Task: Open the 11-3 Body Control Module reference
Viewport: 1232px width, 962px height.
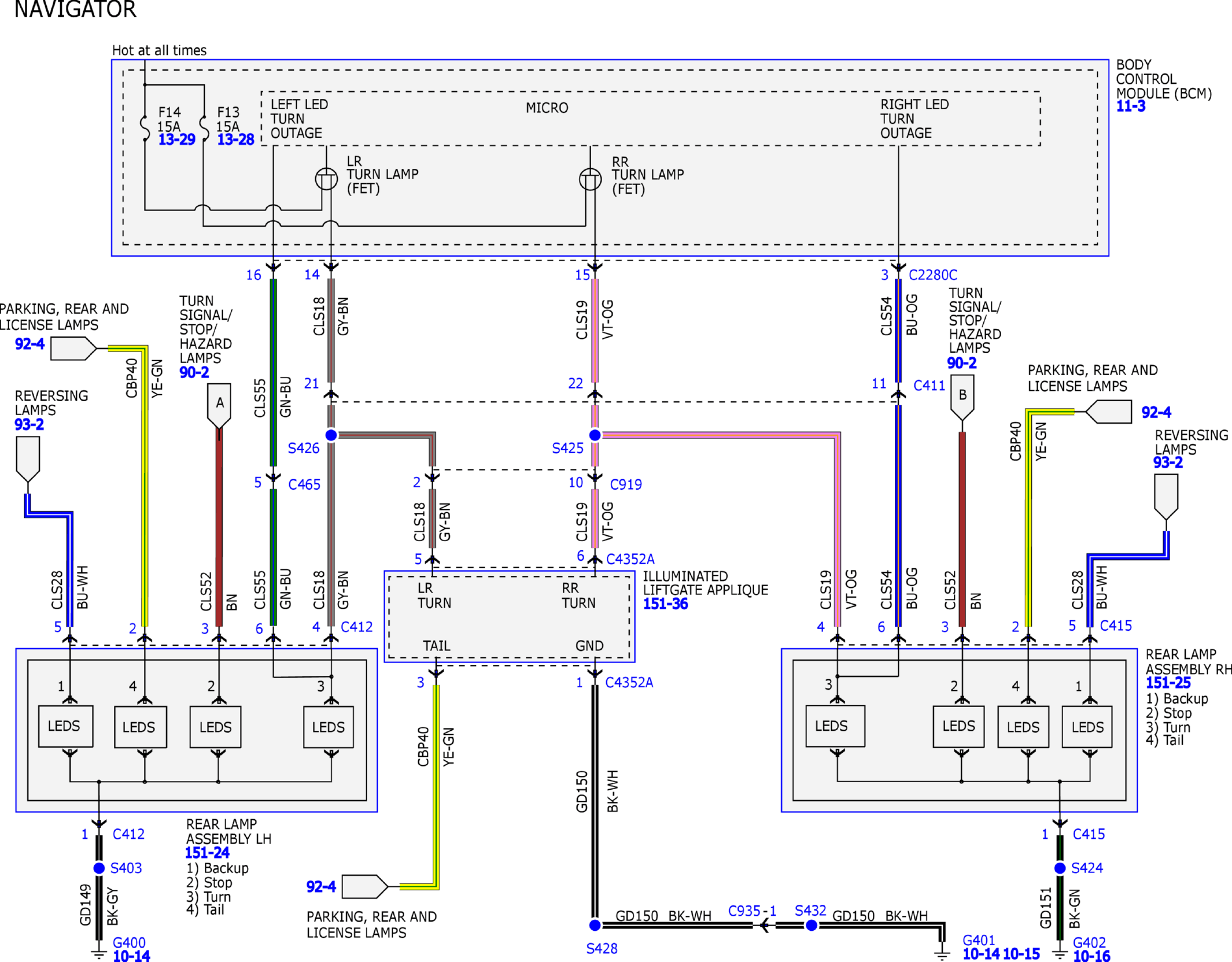Action: pos(1131,106)
